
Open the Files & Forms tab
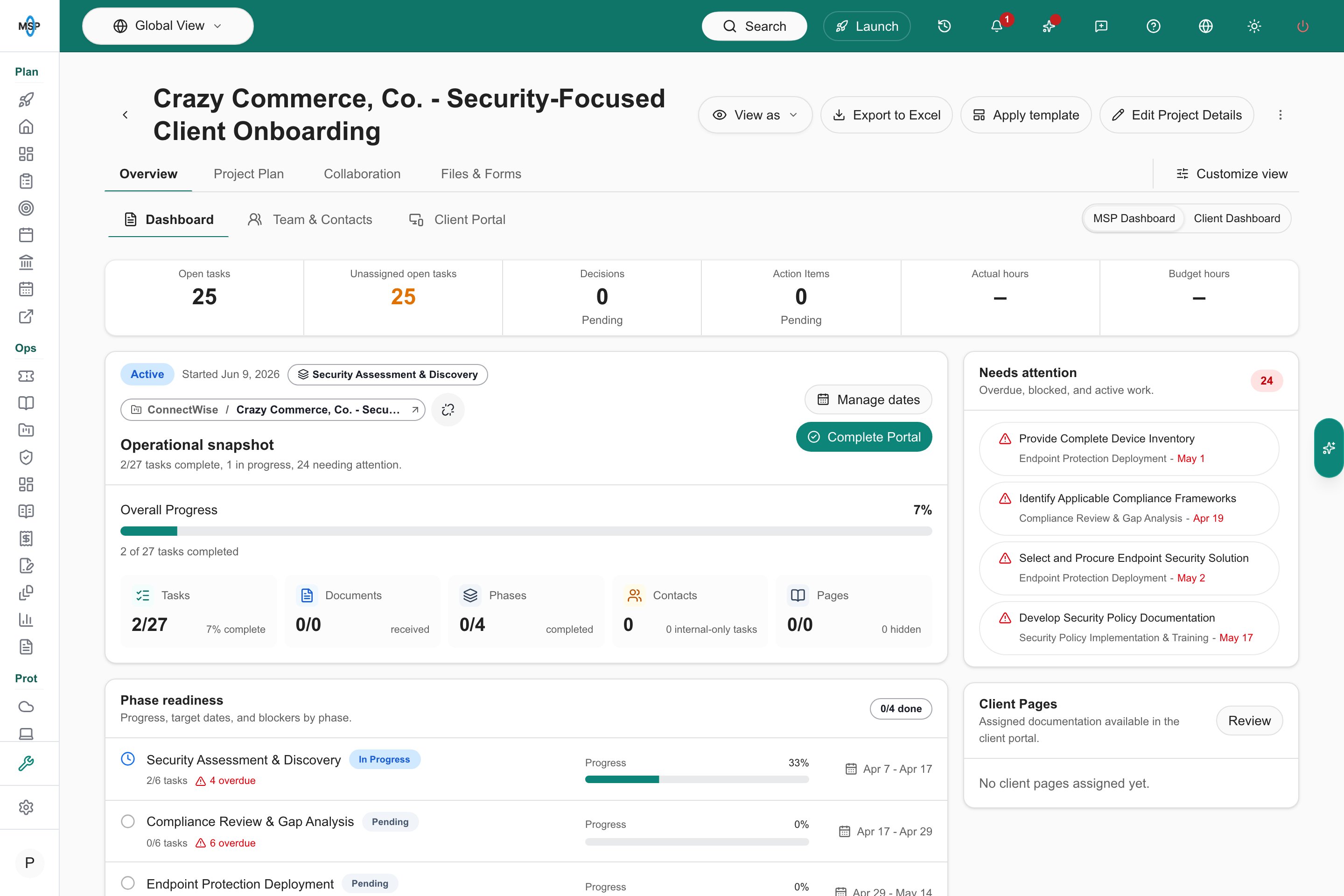click(x=481, y=174)
